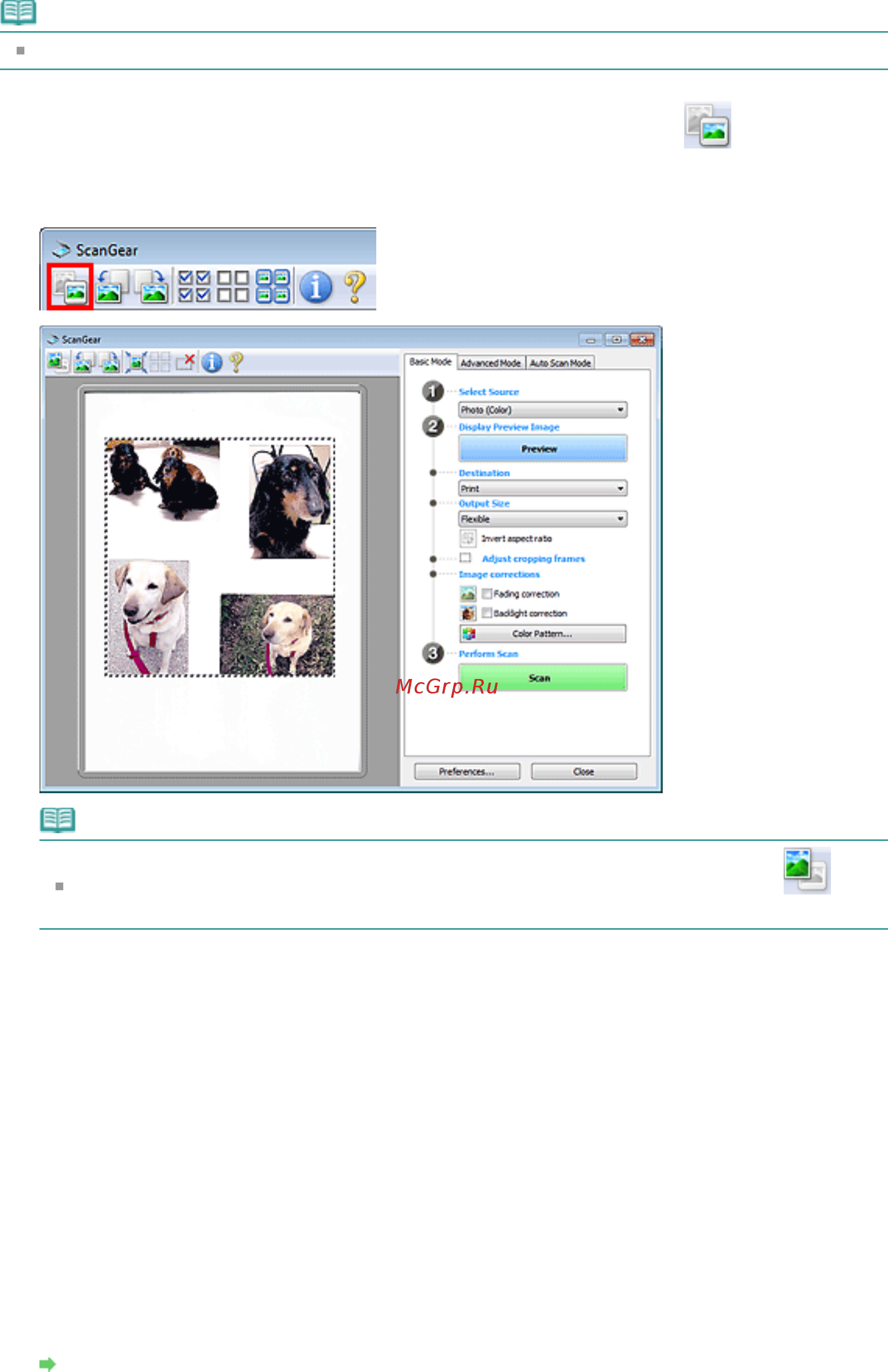Screen dimensions: 888x1372
Task: Click Rotate Left in the enlarged ScanGear toolbar
Action: [x=113, y=287]
